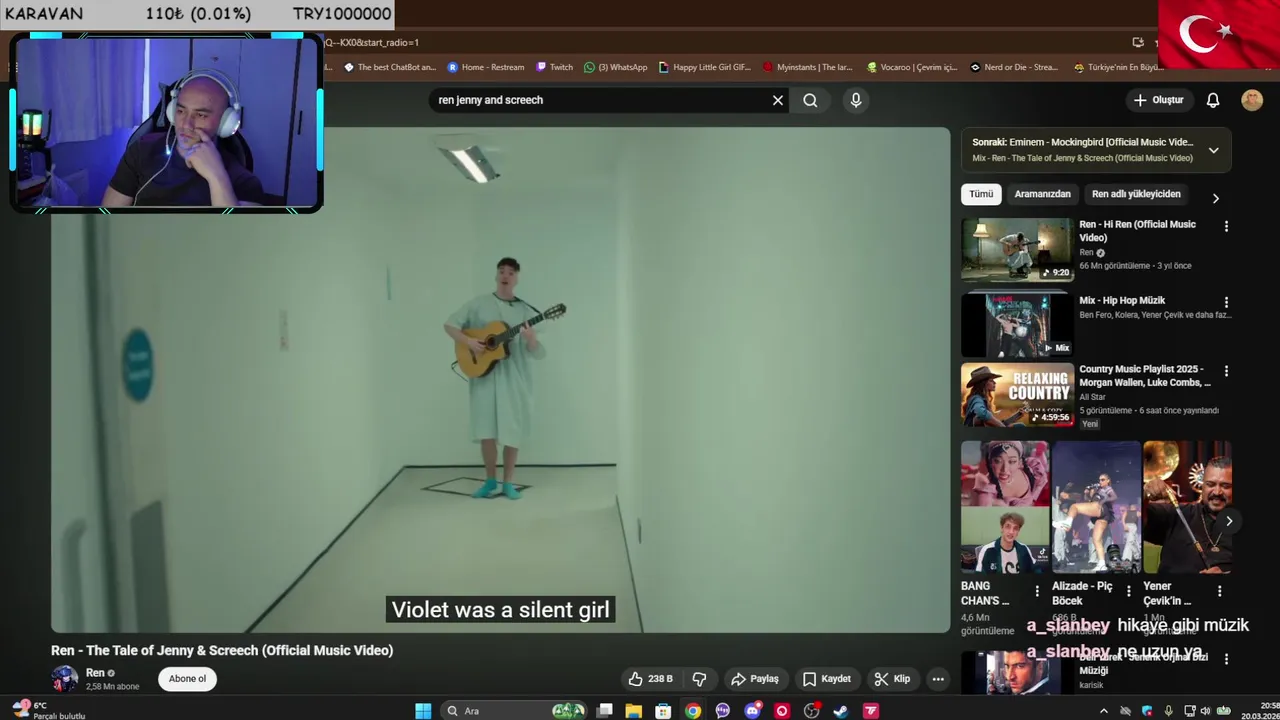Open the Vocaroo bookmark
Image resolution: width=1280 pixels, height=720 pixels.
[x=912, y=67]
